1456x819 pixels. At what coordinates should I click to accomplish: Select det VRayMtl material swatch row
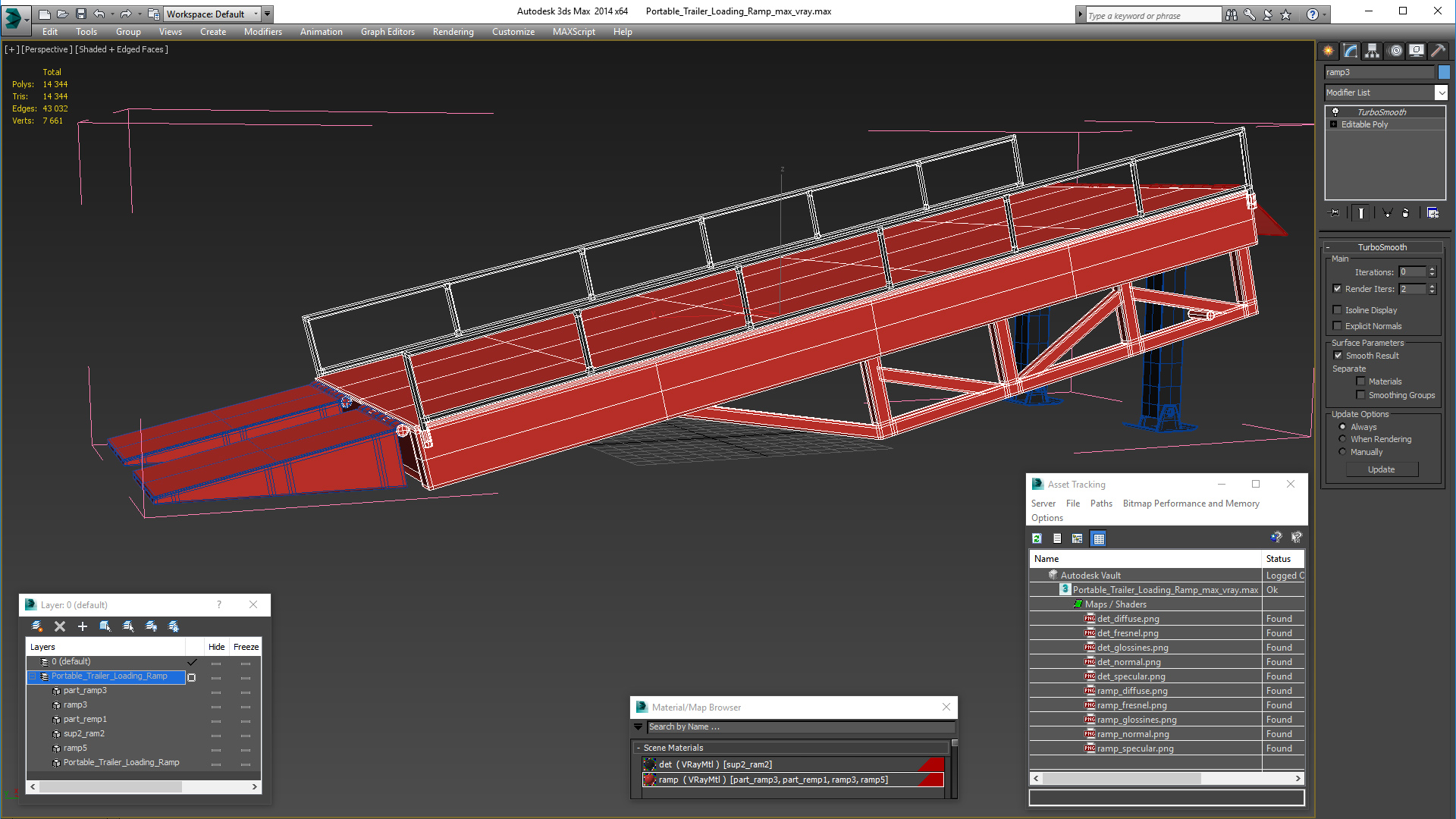pyautogui.click(x=792, y=764)
